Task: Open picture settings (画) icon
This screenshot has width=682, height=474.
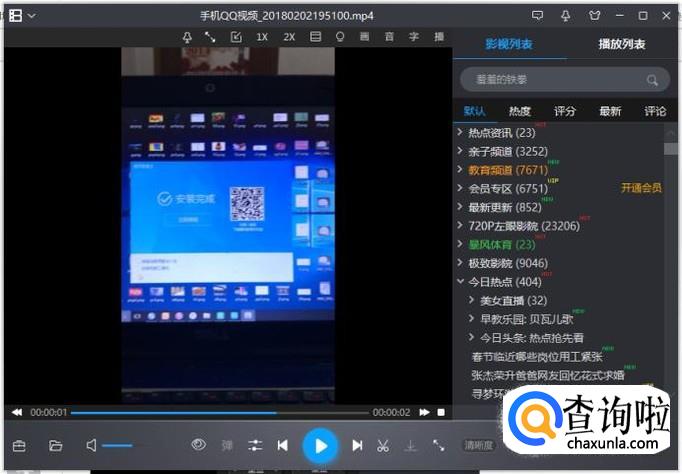Action: click(364, 37)
